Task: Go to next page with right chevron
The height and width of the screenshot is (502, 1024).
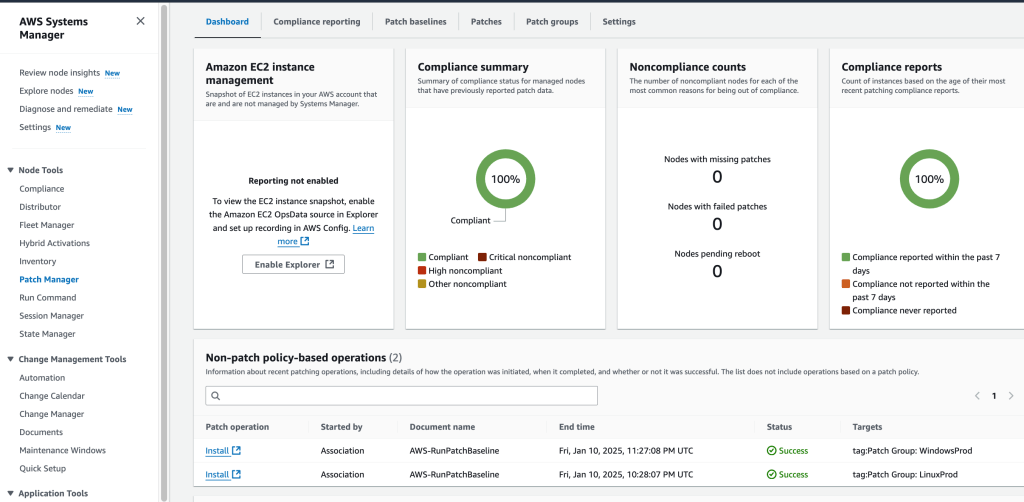Action: [1012, 396]
